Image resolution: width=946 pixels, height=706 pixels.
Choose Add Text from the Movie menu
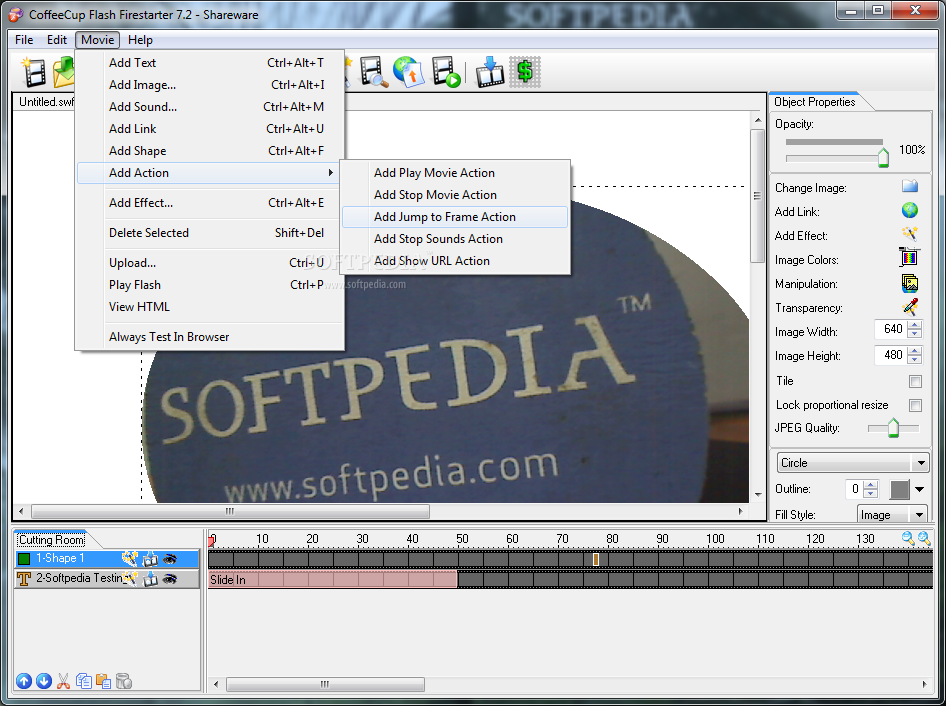click(211, 63)
